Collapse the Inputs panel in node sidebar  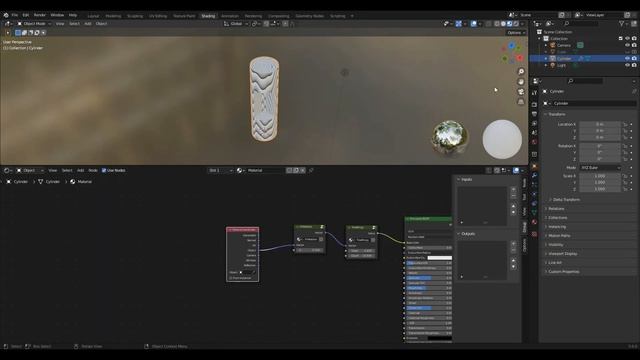coord(466,179)
